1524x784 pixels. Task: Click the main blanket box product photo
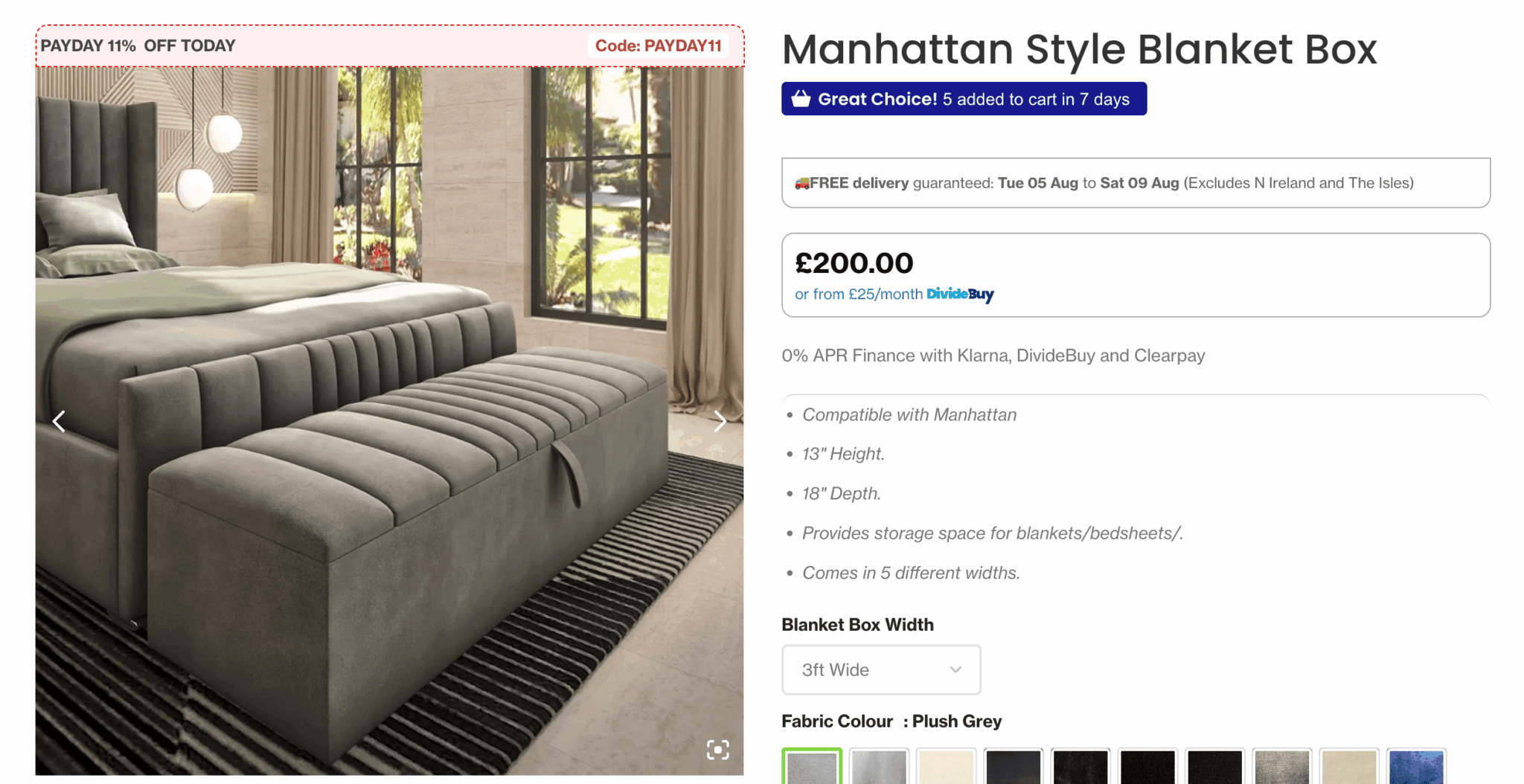click(x=389, y=421)
